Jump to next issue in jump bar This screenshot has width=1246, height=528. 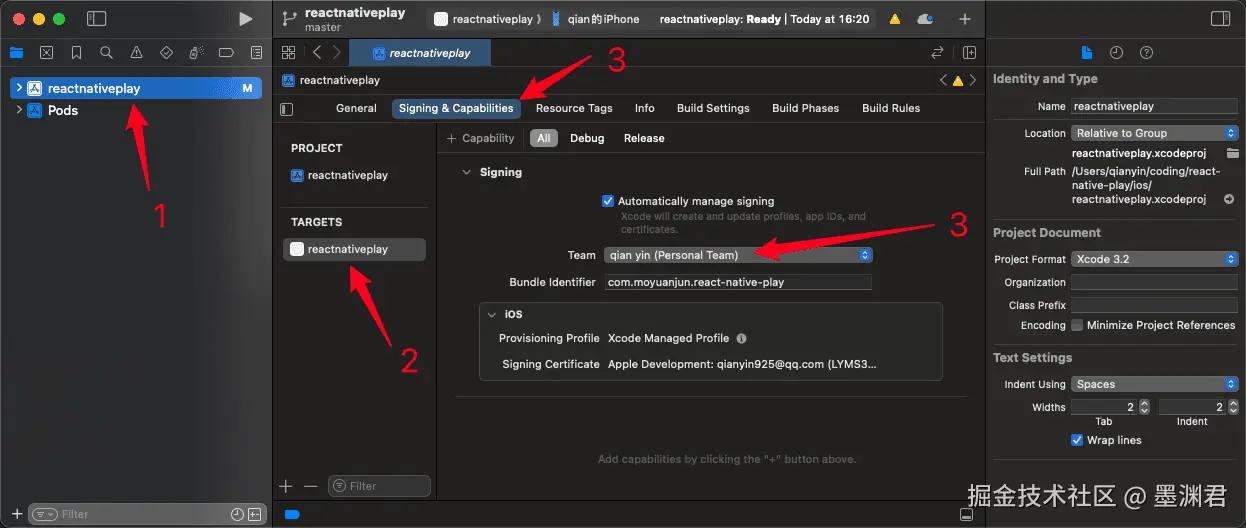(x=972, y=80)
